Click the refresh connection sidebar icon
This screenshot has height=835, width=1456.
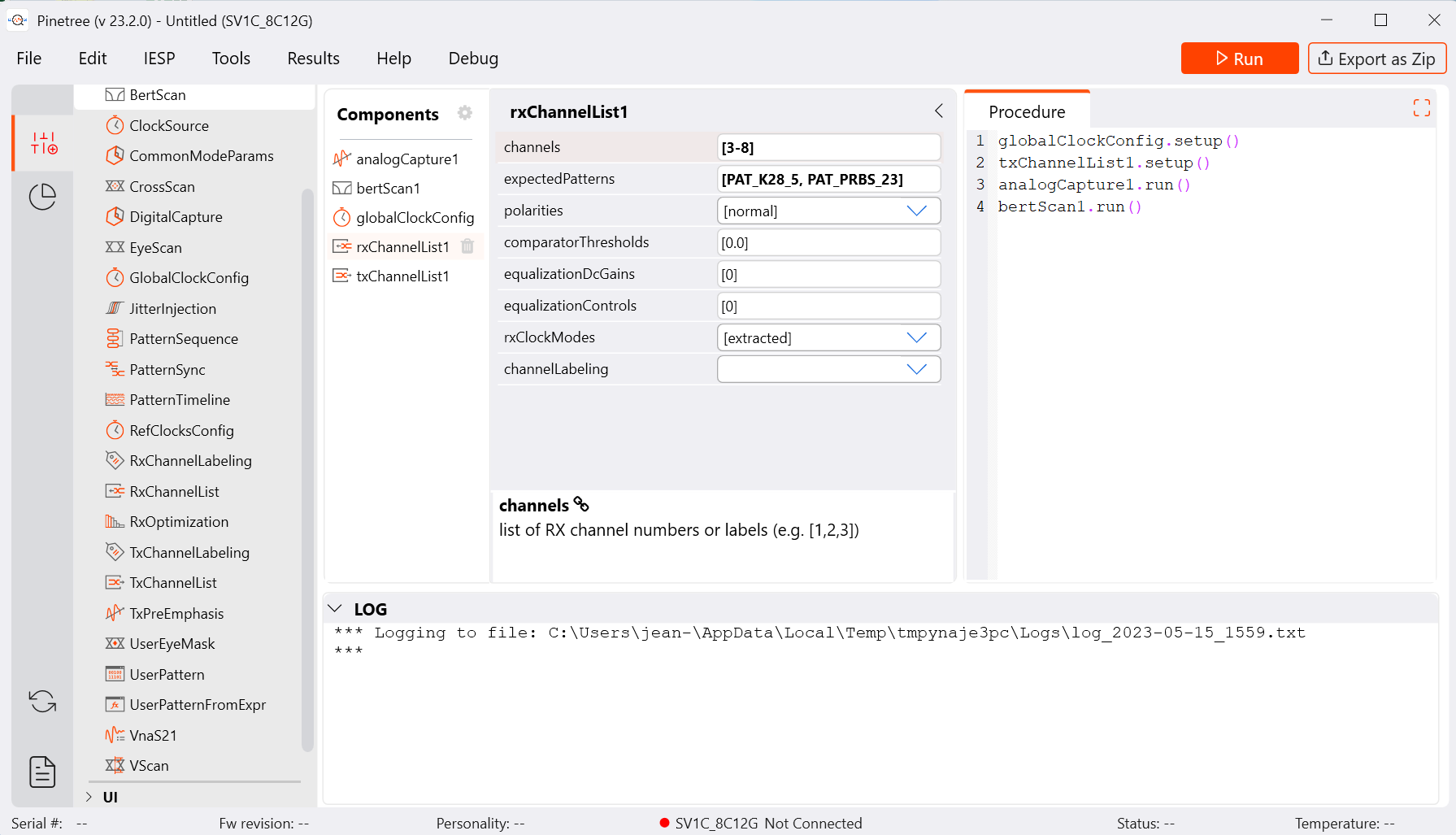click(x=42, y=701)
